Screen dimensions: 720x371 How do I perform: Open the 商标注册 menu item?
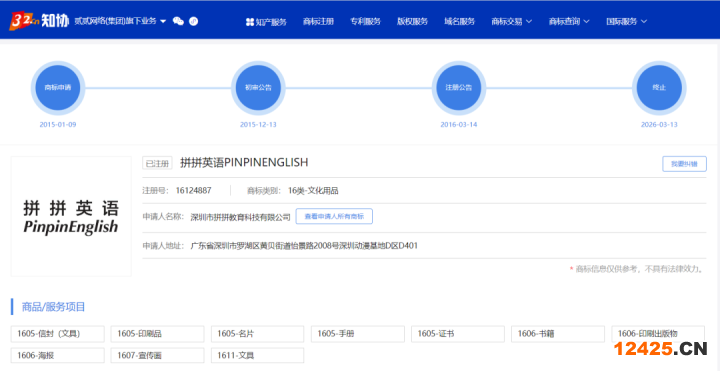point(318,22)
